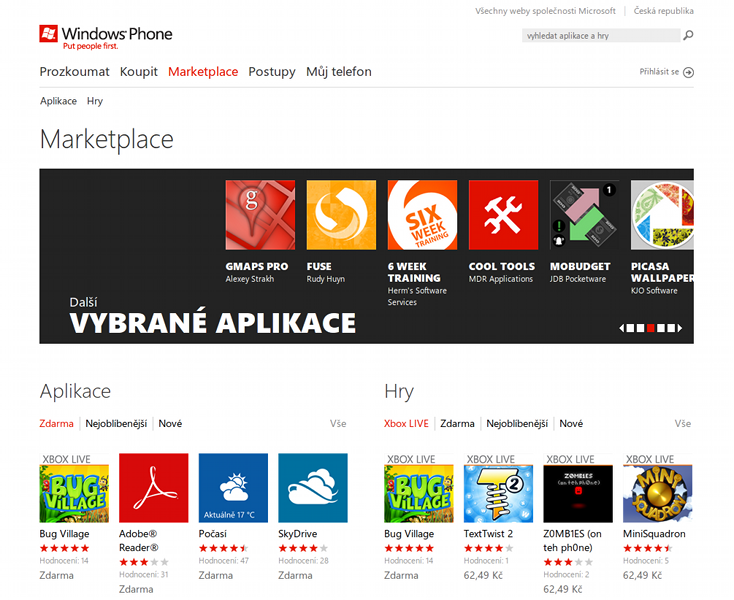734x600 pixels.
Task: Go to Aplikace submenu link
Action: 59,101
